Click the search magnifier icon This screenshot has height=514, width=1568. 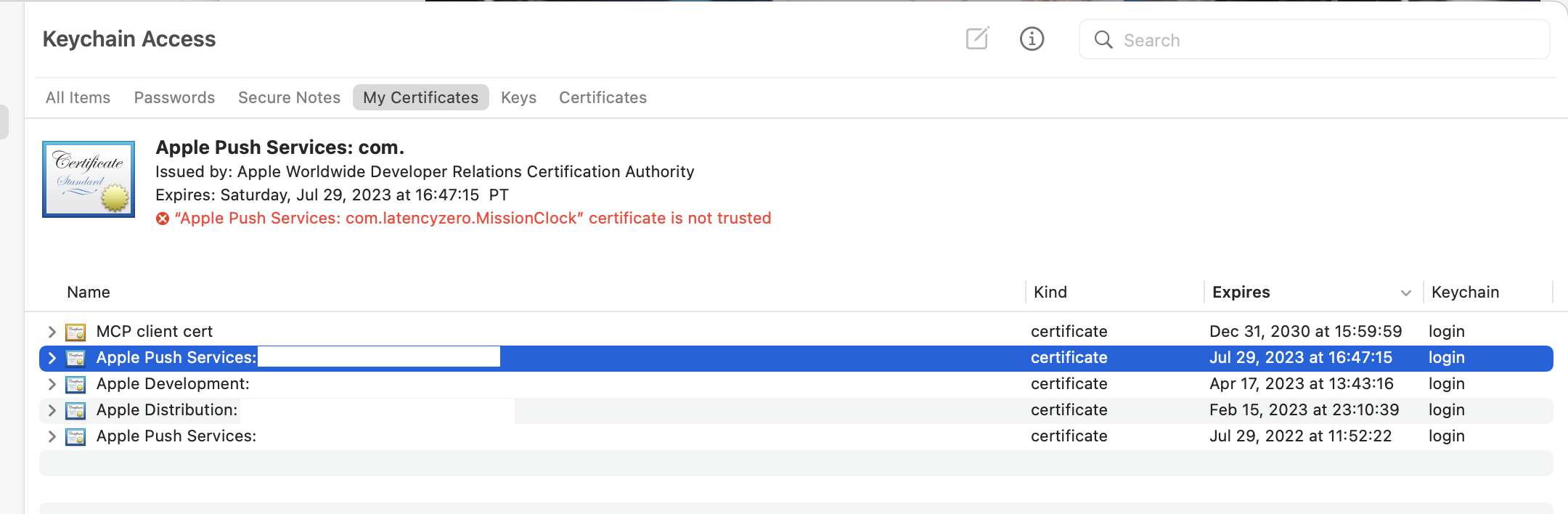pyautogui.click(x=1103, y=40)
